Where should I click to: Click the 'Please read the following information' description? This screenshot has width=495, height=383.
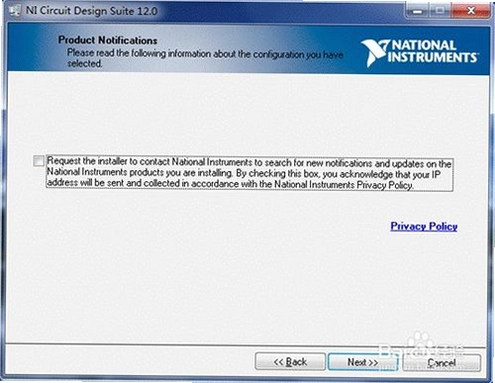[205, 58]
